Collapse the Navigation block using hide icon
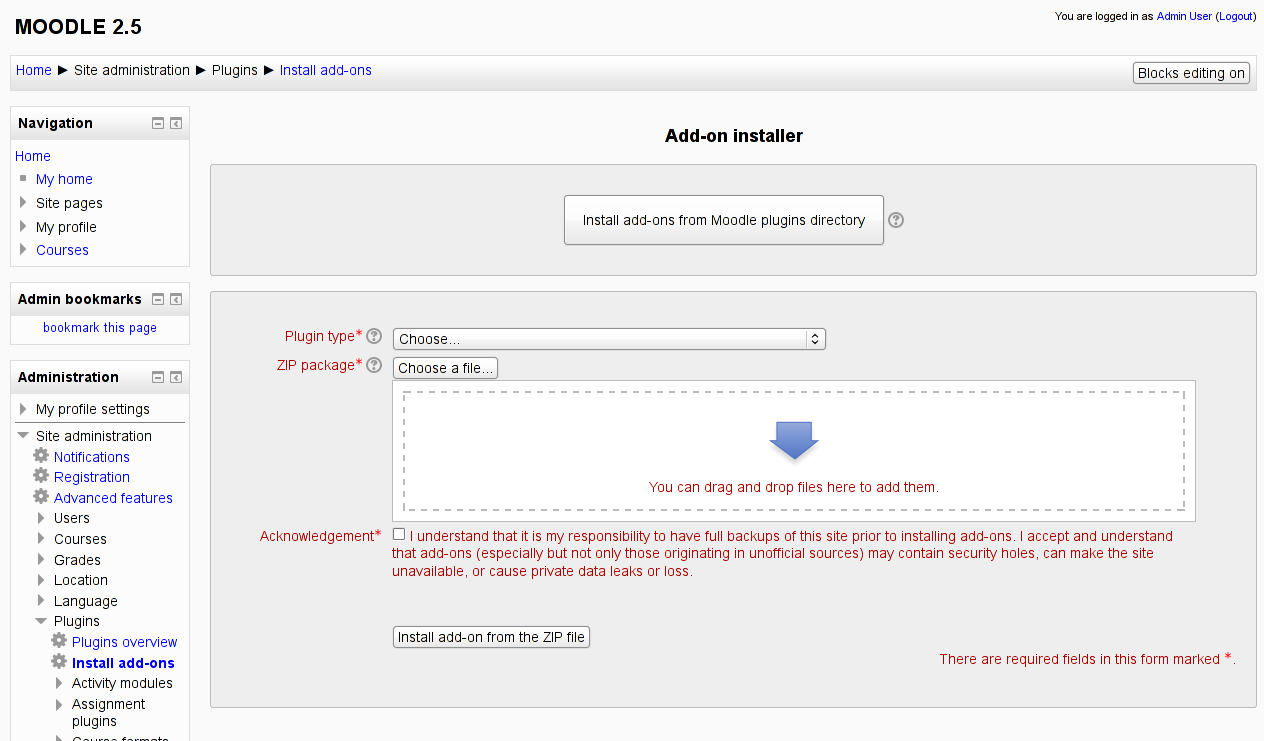Screen dimensions: 1264x741 click(158, 124)
